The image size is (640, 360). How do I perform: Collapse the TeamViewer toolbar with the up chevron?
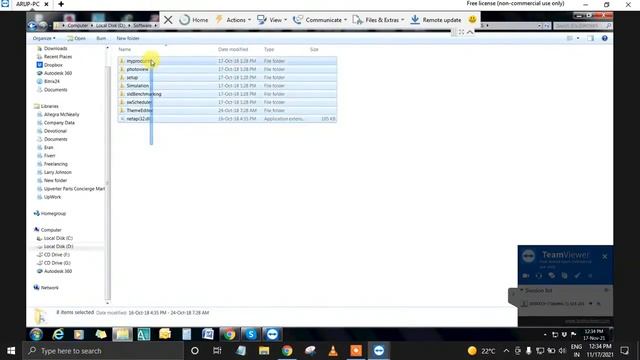pyautogui.click(x=470, y=32)
